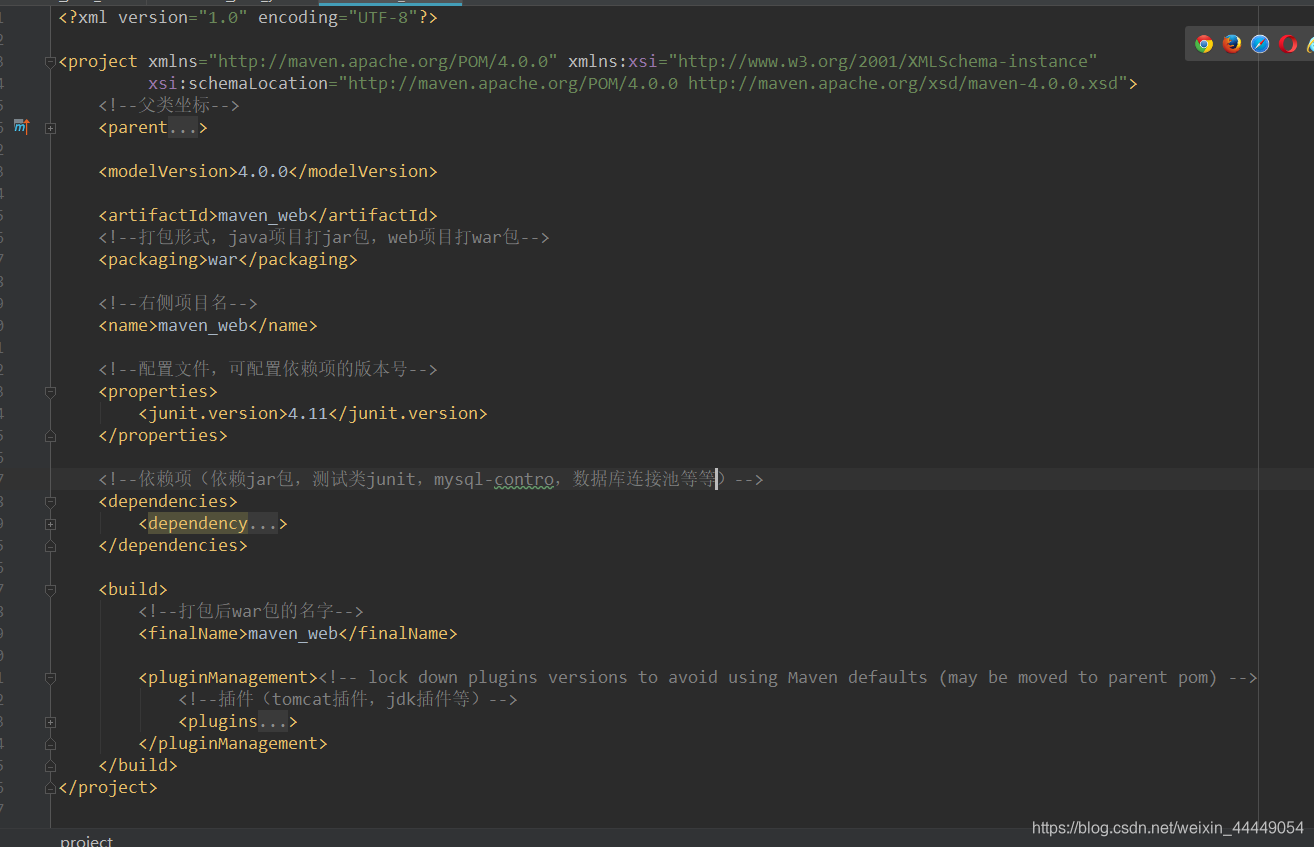The width and height of the screenshot is (1314, 847).
Task: Fold at the closing project tag
Action: [x=50, y=788]
